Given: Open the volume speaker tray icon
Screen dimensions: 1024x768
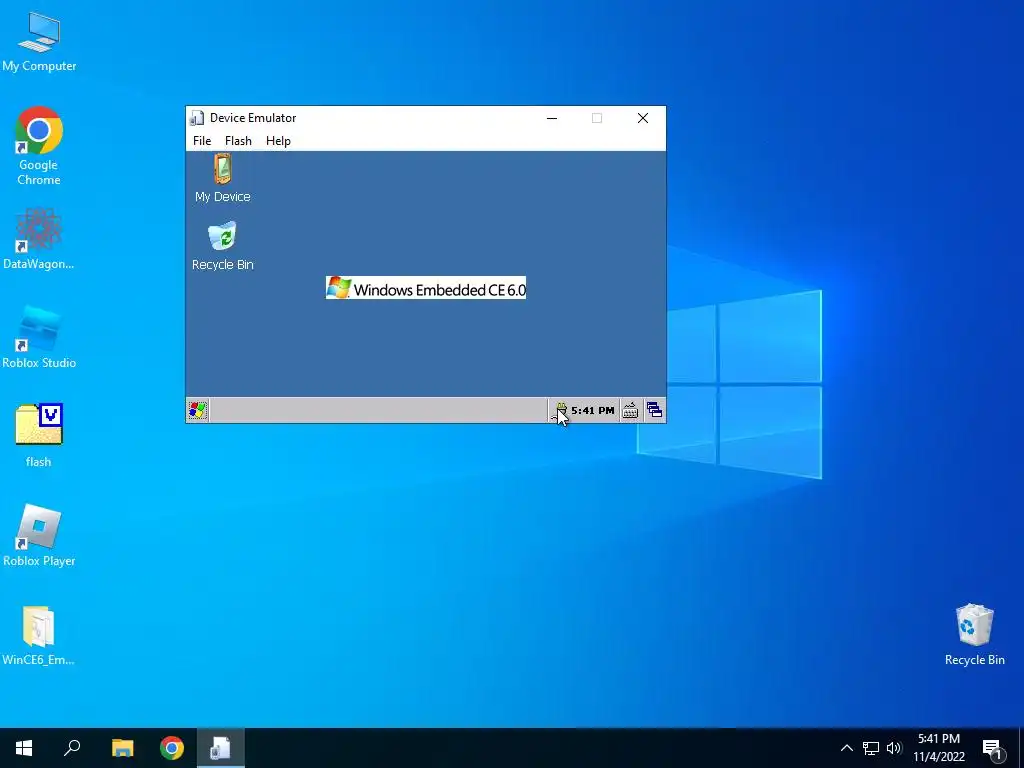Looking at the screenshot, I should pyautogui.click(x=894, y=748).
